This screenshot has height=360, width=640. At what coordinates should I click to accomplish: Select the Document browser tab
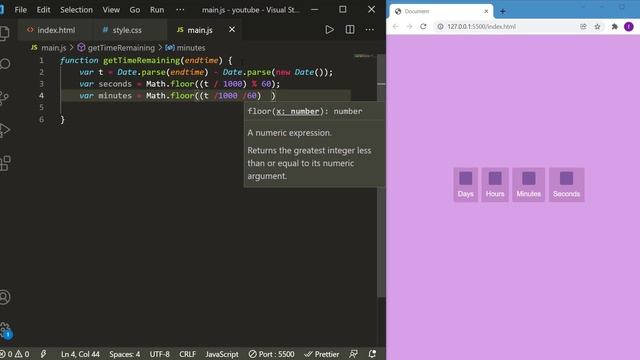pos(441,11)
